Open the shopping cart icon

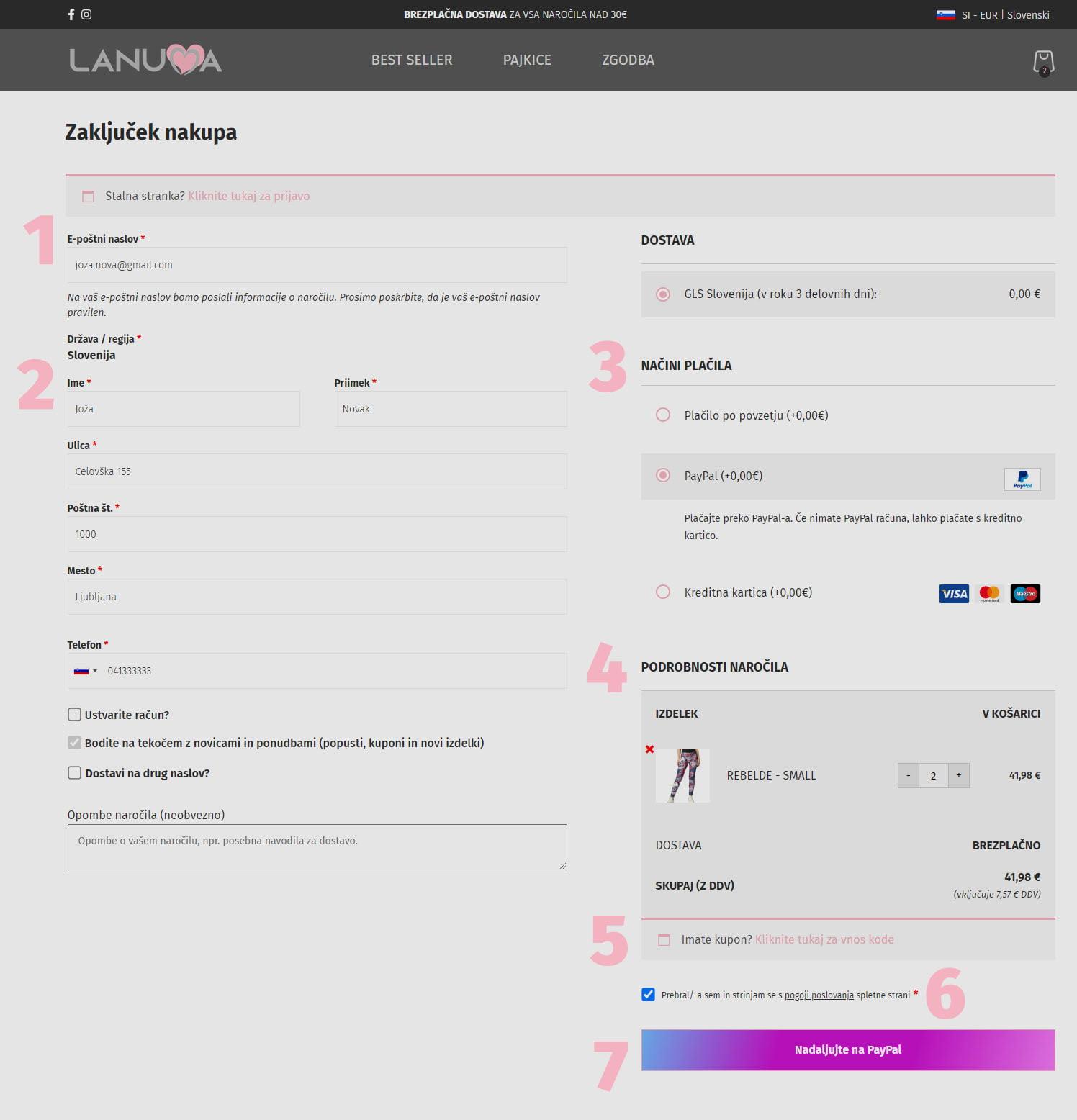tap(1043, 62)
